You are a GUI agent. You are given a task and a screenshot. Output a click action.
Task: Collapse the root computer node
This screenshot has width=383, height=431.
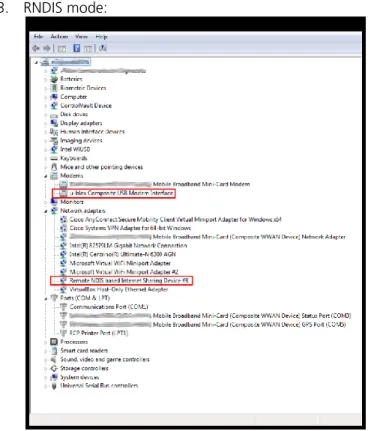coord(36,62)
